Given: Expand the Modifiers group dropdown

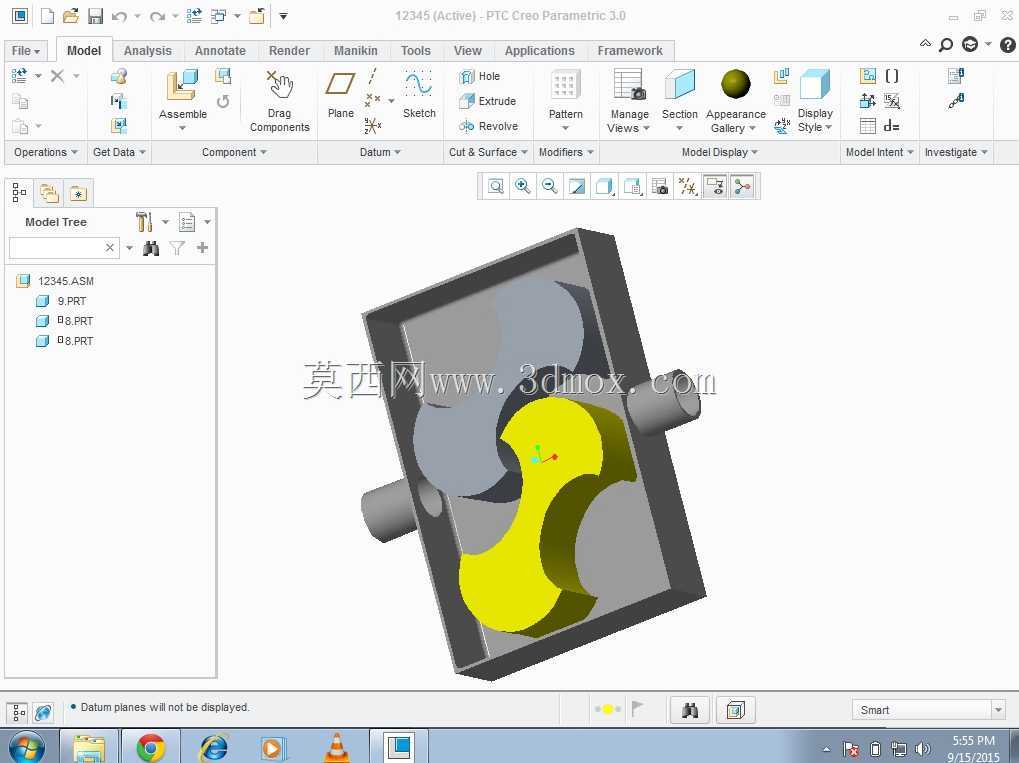Looking at the screenshot, I should click(566, 152).
